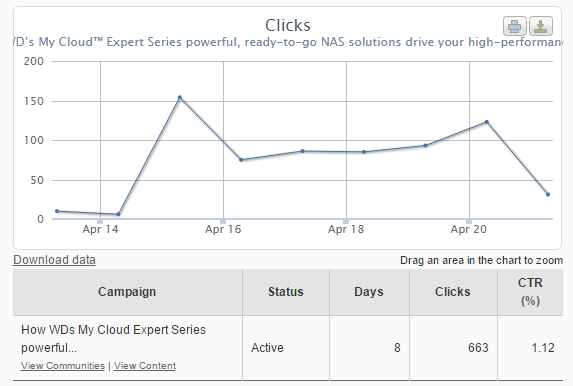Open View Communities link
This screenshot has width=573, height=386.
pos(63,366)
